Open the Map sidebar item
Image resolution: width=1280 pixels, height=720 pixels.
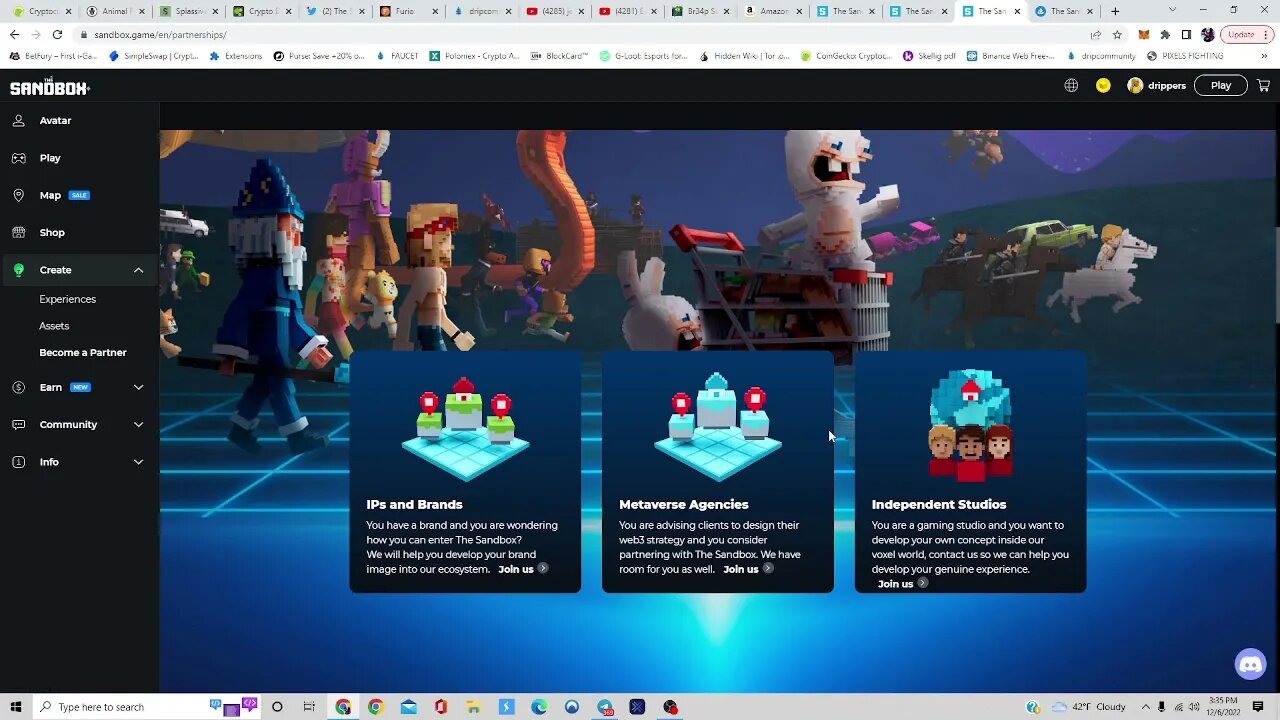point(50,195)
